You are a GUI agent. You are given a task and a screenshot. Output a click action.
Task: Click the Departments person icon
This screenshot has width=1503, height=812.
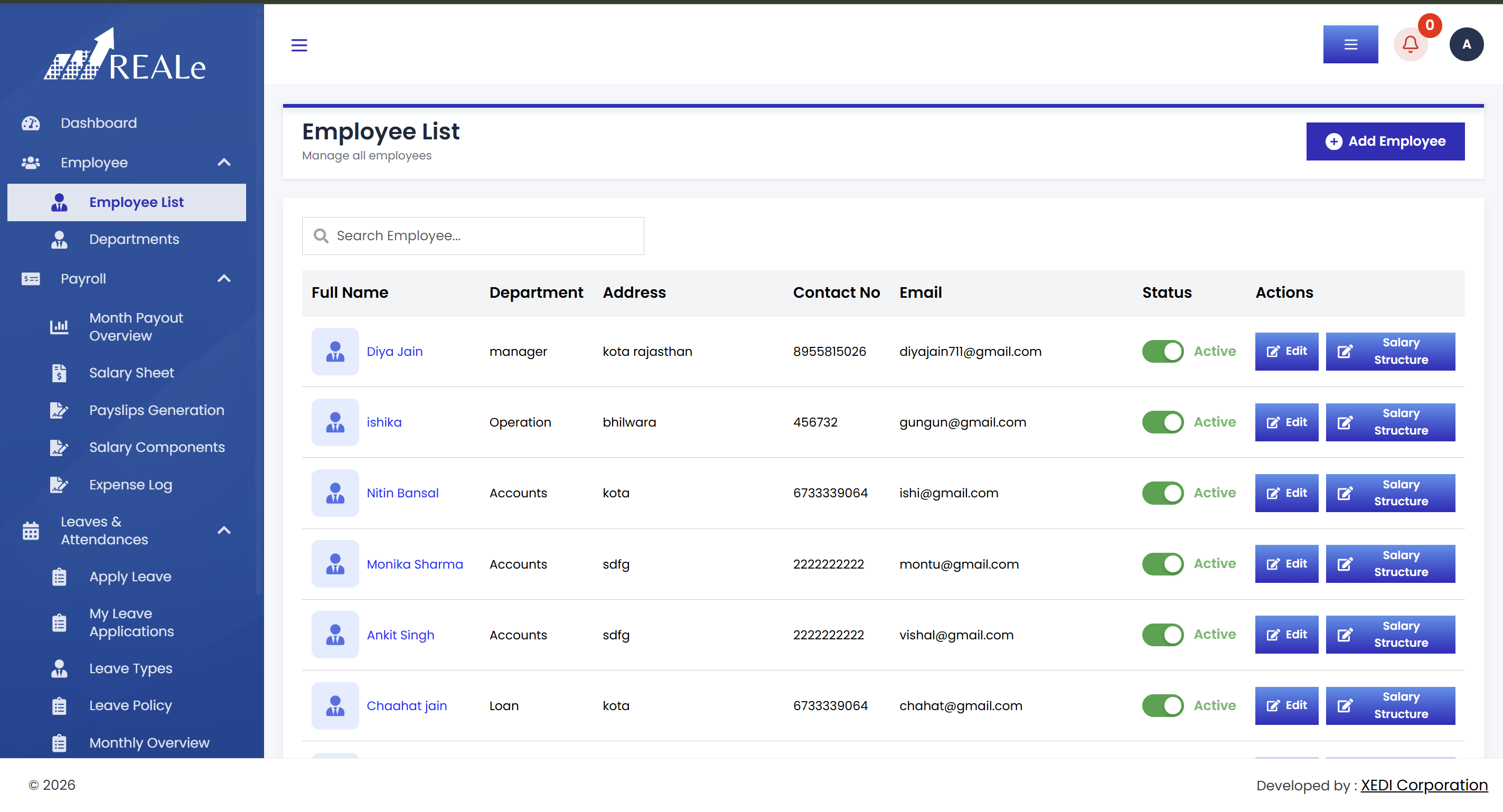(x=59, y=239)
